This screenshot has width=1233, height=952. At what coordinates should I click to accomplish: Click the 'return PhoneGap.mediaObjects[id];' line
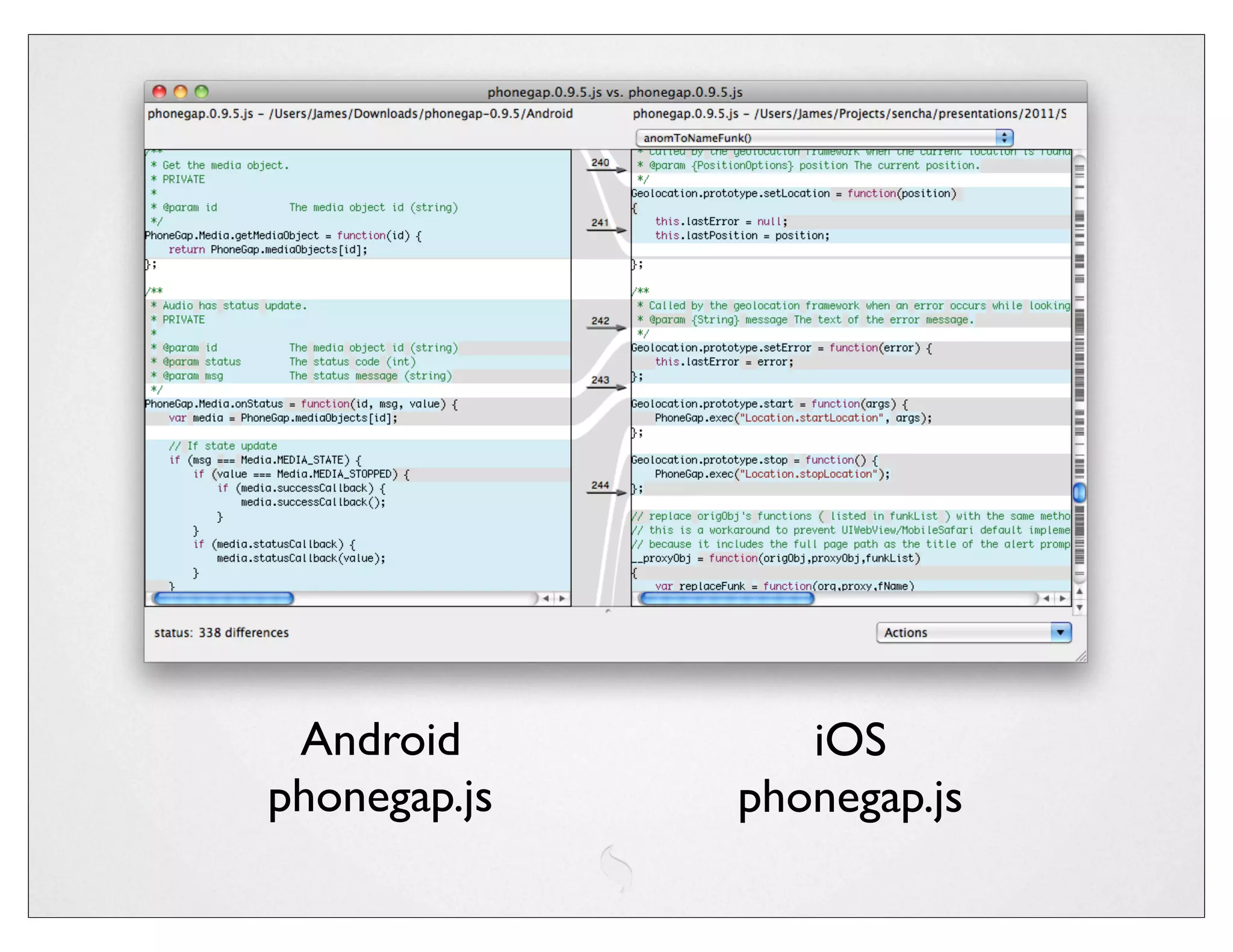(x=268, y=250)
